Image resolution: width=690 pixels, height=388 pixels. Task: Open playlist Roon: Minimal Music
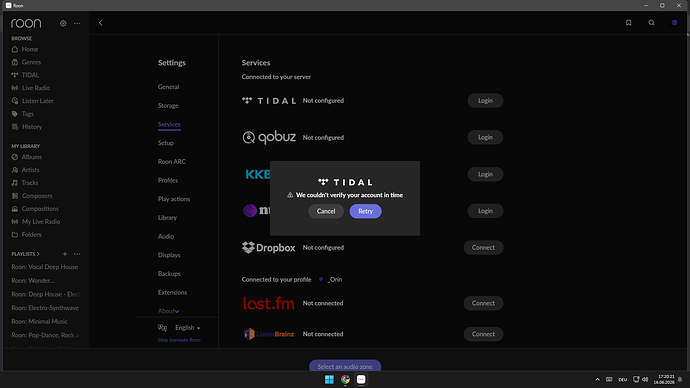39,322
